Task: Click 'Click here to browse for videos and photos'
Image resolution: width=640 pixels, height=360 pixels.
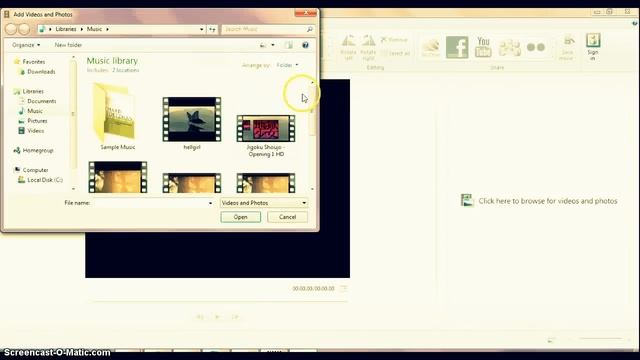Action: click(539, 201)
